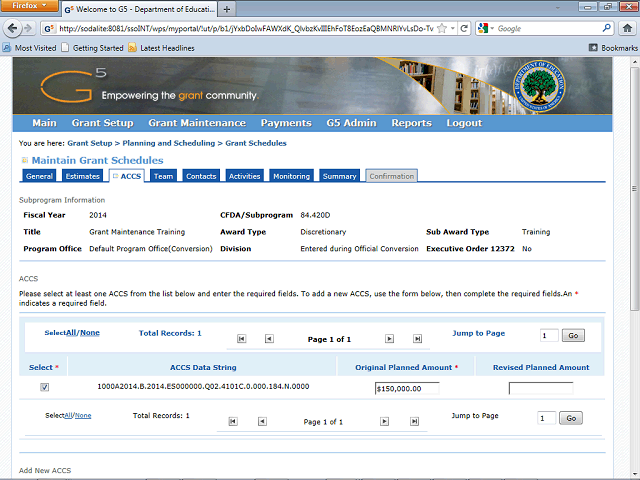Go to previous page in upper pager

269,339
